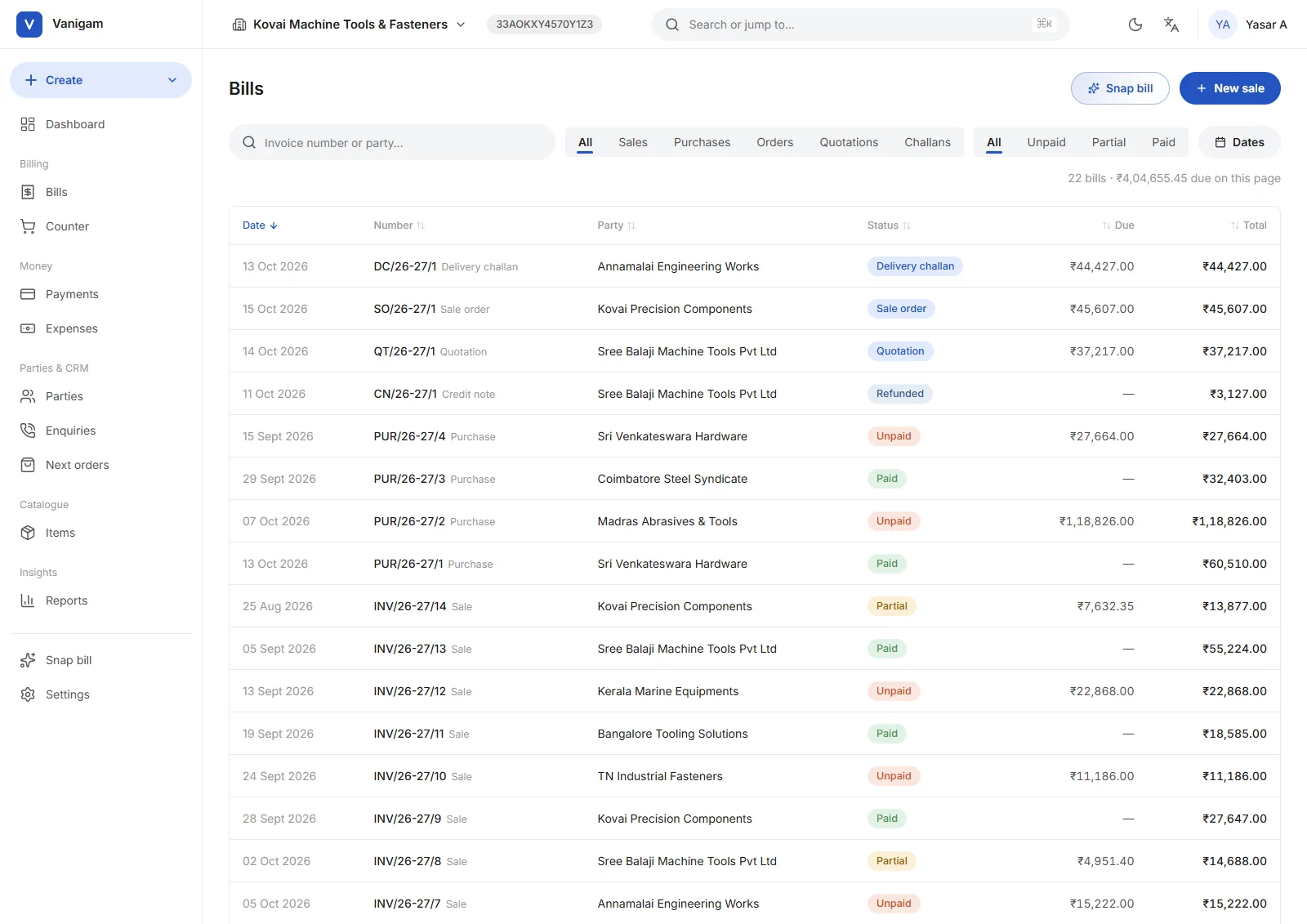Open invoice INV/26-27/14

coord(410,606)
